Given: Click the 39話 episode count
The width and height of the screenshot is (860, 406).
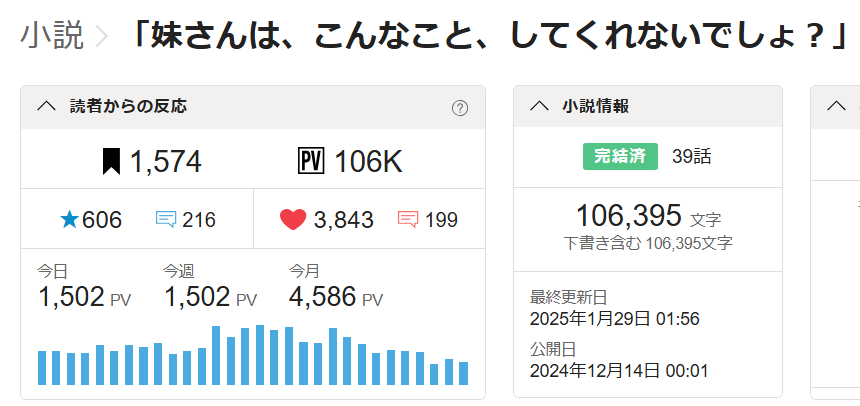Looking at the screenshot, I should pyautogui.click(x=692, y=156).
